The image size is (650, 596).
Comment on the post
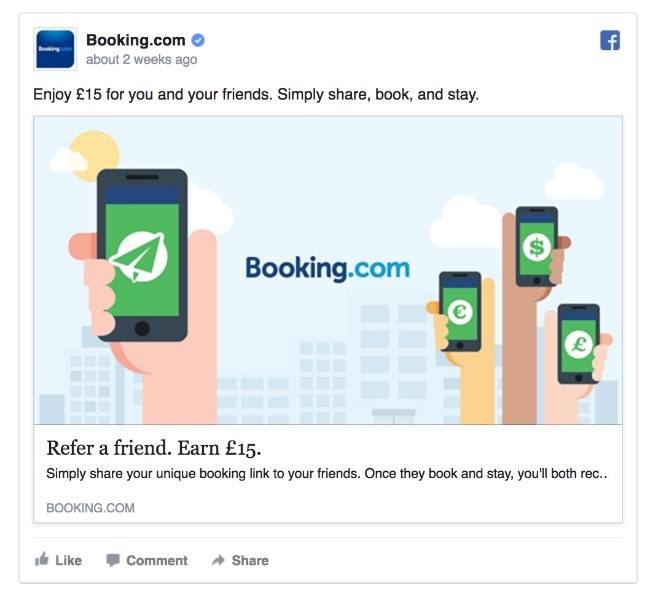click(147, 560)
